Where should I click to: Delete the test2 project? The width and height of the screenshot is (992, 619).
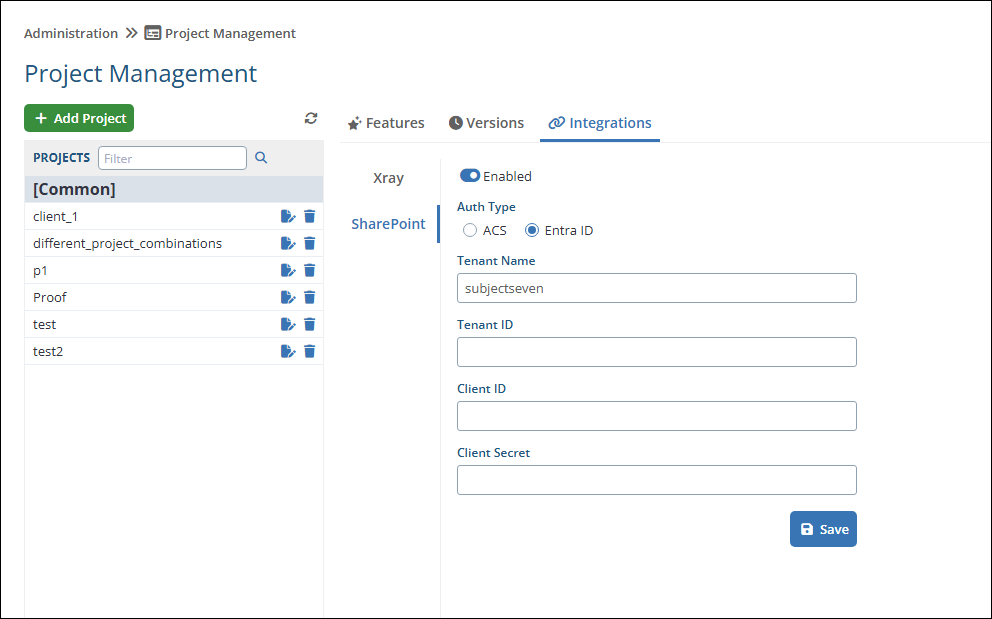pos(310,351)
